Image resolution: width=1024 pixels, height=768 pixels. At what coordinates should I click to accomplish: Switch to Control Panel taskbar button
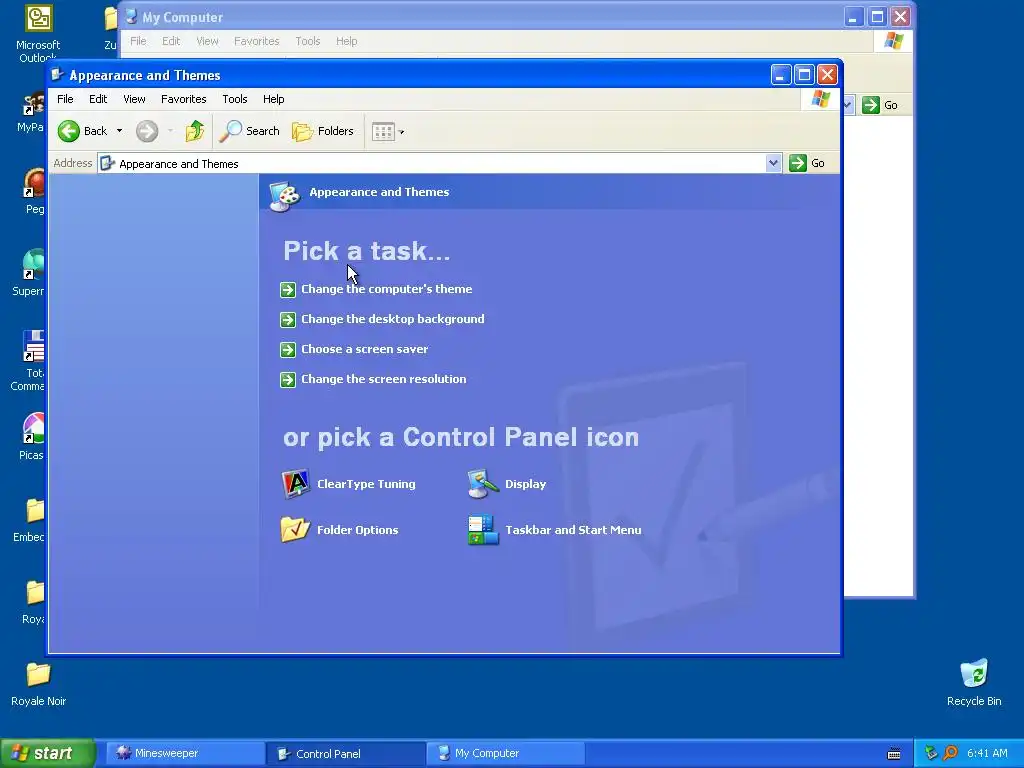[x=345, y=753]
